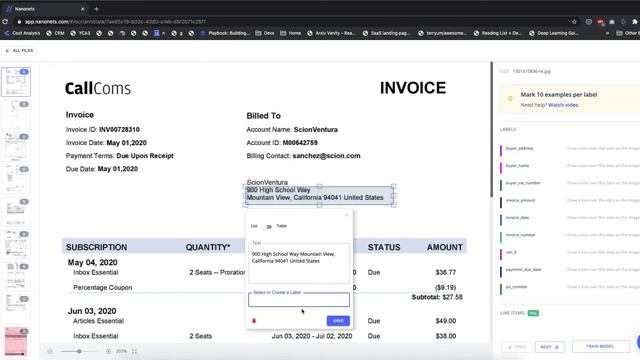Viewport: 640px width, 360px height.
Task: Click the Nanonets browser tab
Action: 45,9
